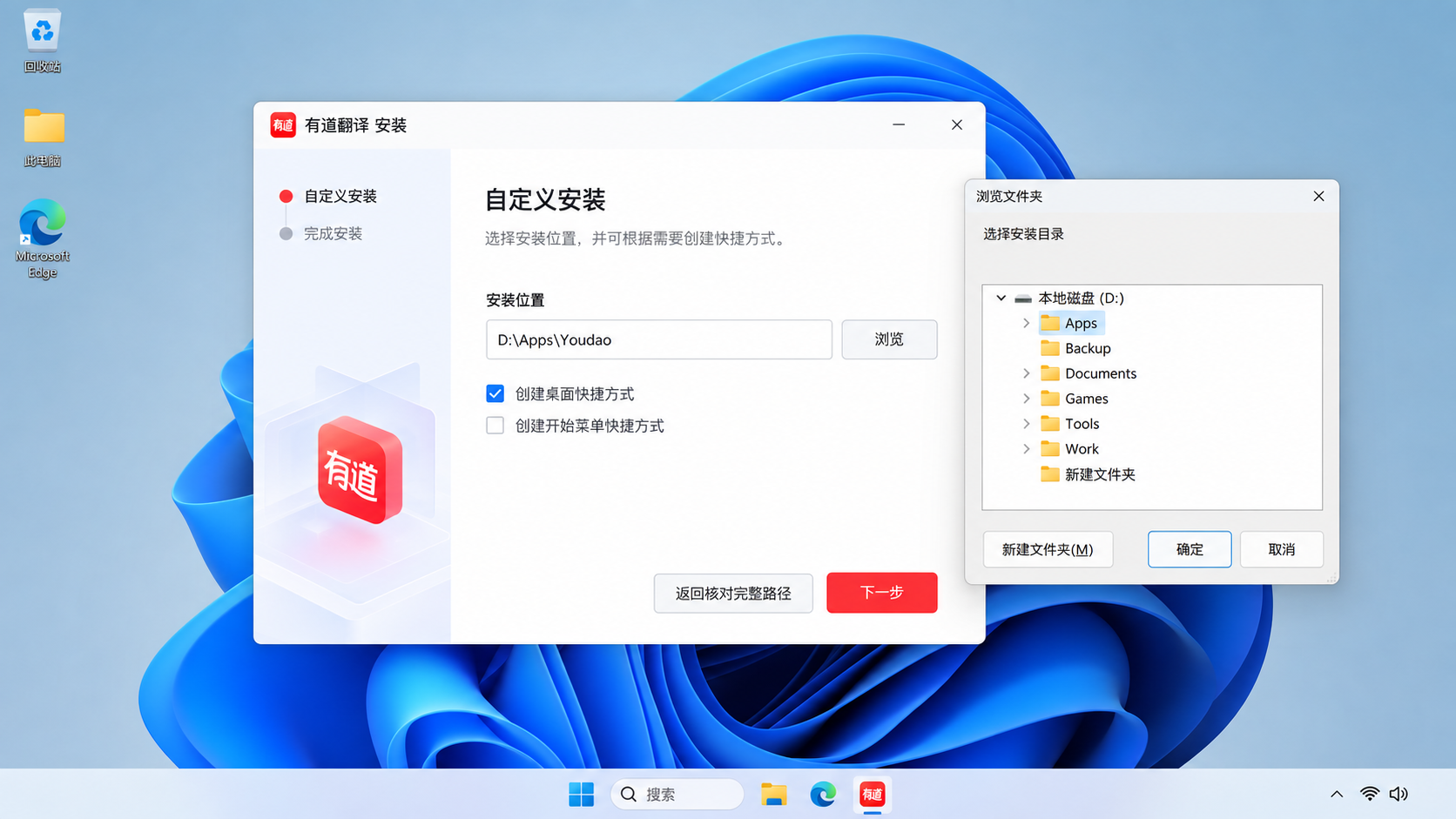Click the 选择安装目录 text in the dialog
The width and height of the screenshot is (1456, 819).
(x=1024, y=234)
